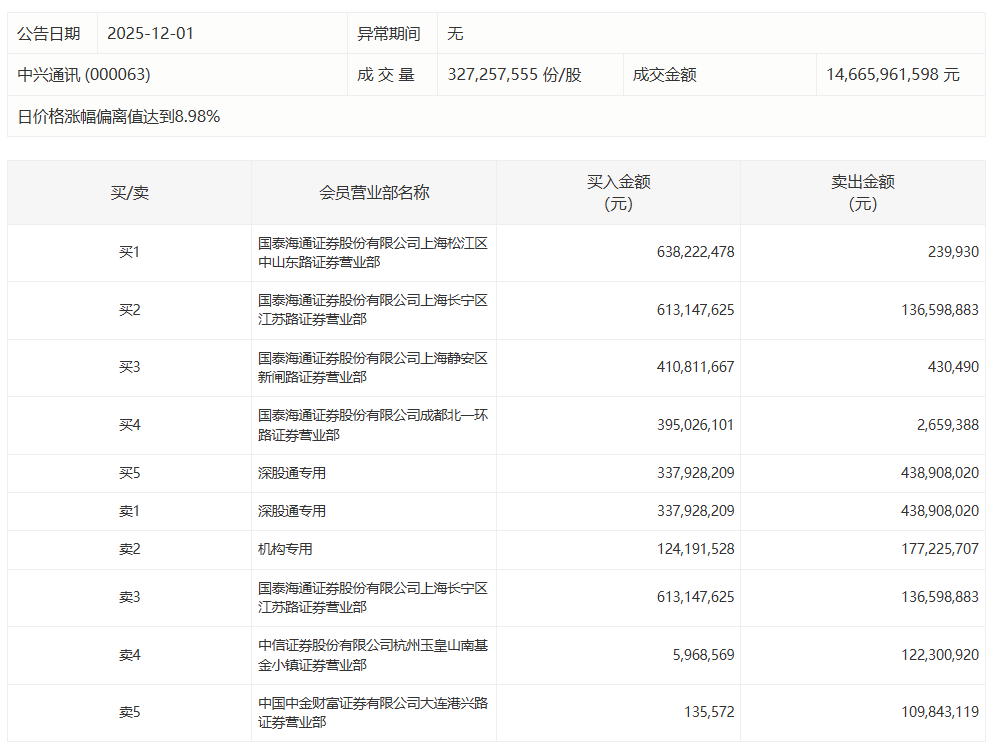Click the 异常期间 value 无

(x=455, y=33)
